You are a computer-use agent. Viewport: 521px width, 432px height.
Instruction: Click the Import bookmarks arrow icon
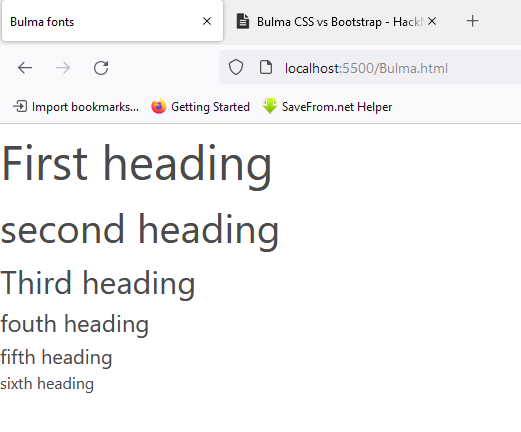(x=20, y=107)
